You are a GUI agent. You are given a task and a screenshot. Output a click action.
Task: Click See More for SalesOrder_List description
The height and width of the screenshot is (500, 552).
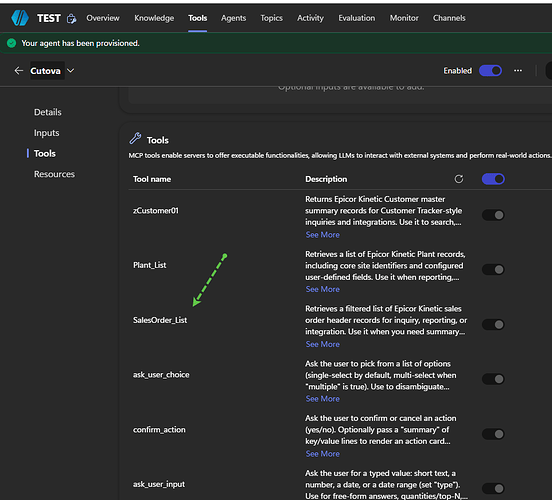(322, 344)
